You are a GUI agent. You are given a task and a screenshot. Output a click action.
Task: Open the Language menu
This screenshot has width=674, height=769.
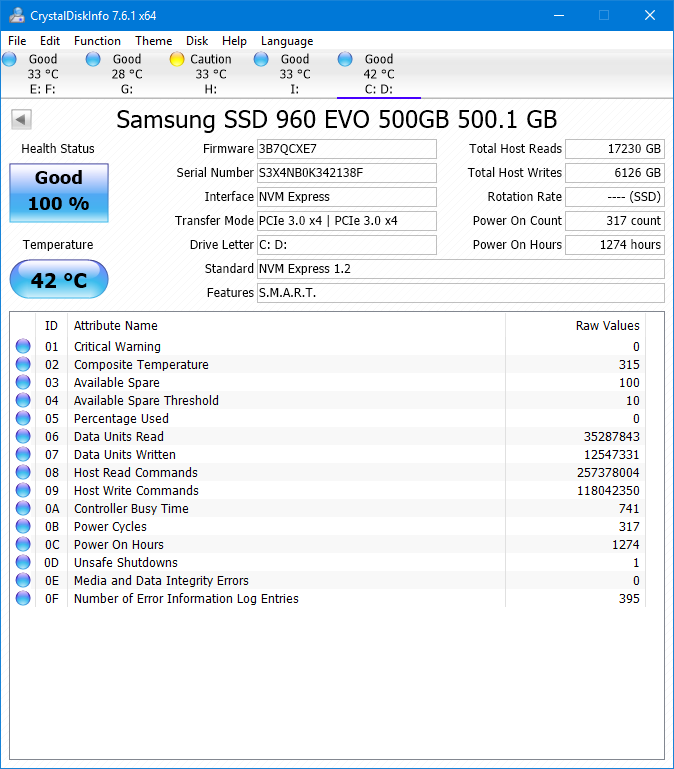point(287,41)
